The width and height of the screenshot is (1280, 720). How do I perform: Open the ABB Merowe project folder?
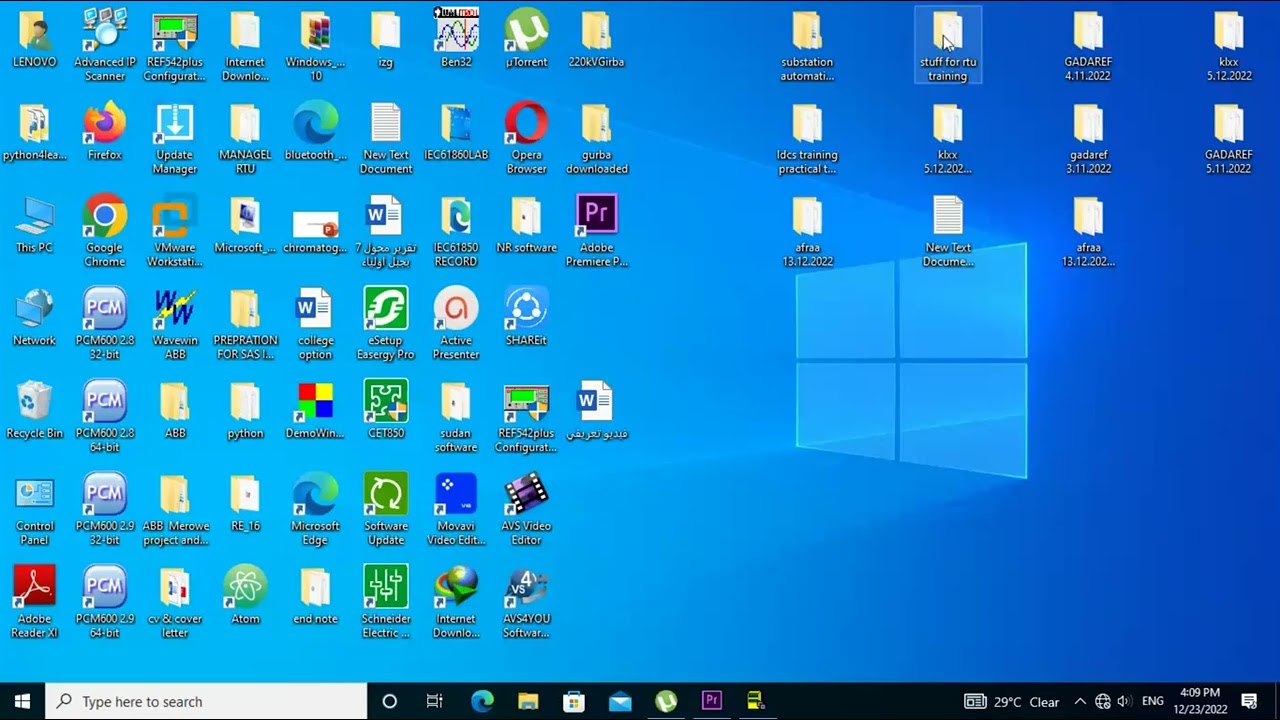tap(175, 510)
